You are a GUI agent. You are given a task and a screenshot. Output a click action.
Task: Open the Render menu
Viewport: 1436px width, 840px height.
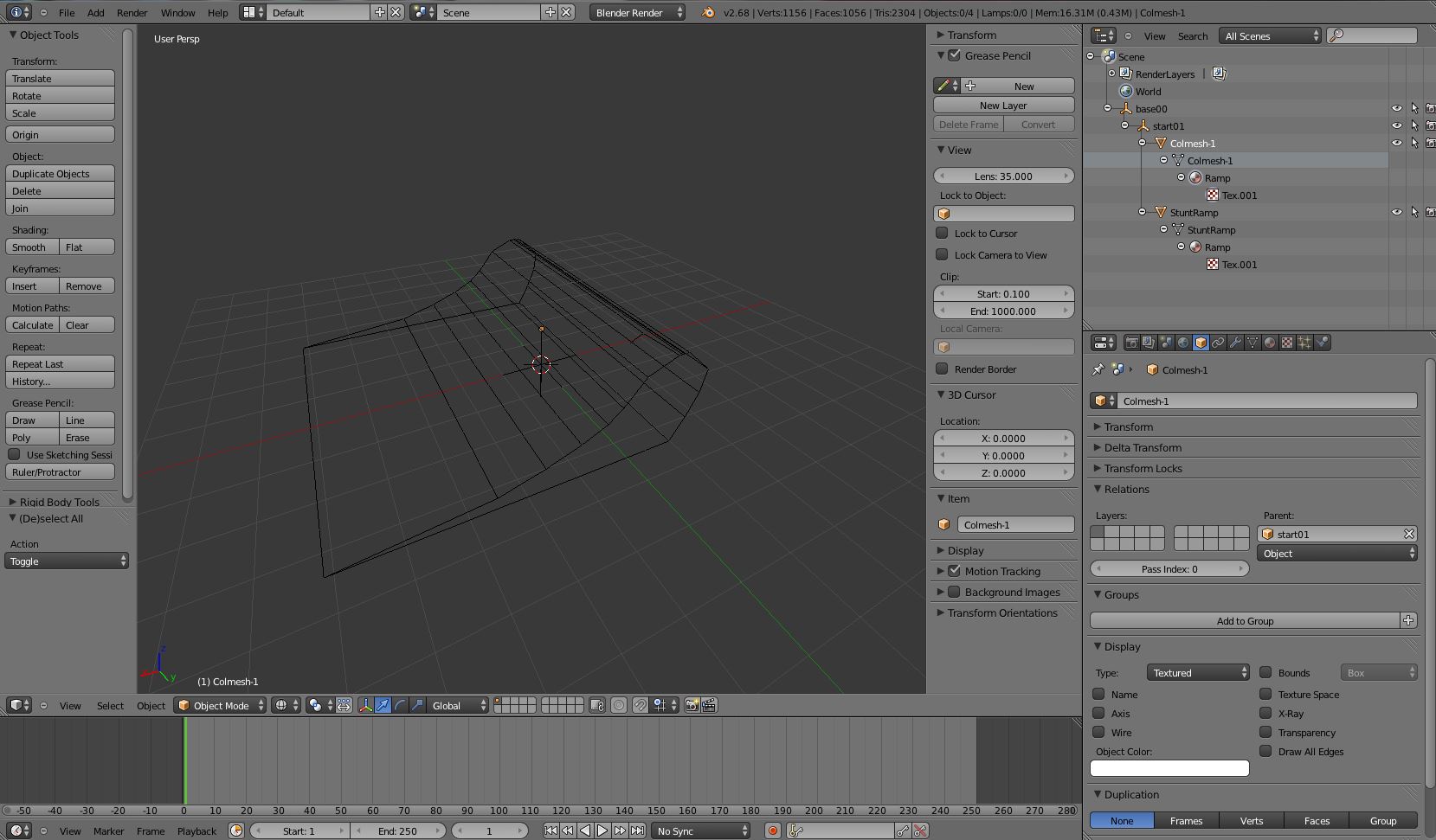[132, 13]
